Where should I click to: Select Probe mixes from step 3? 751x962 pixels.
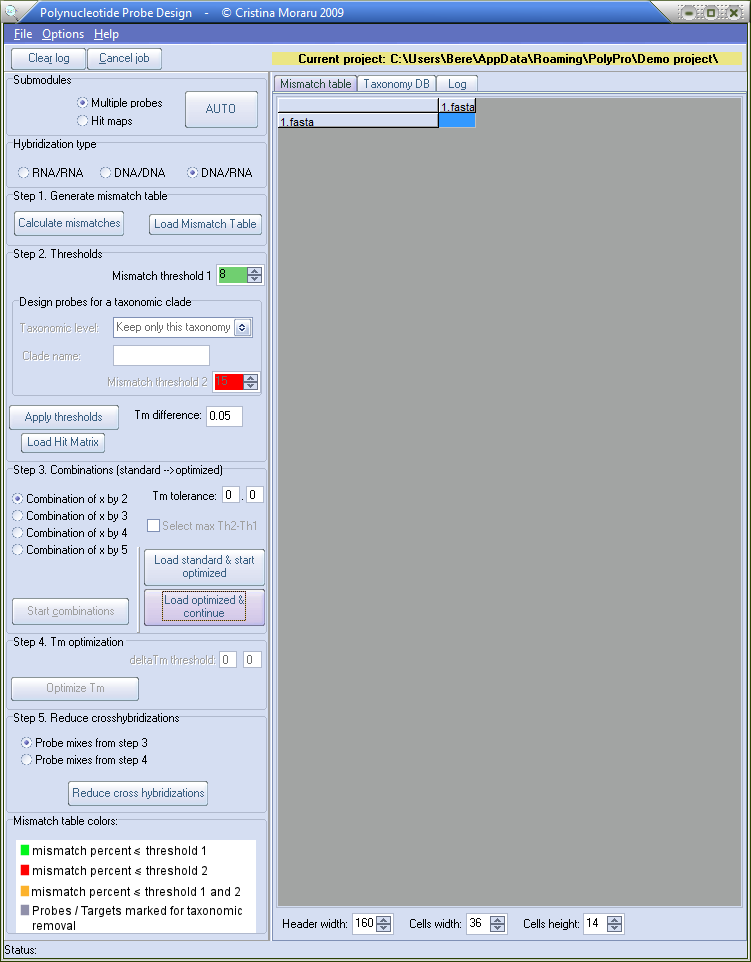[x=26, y=743]
